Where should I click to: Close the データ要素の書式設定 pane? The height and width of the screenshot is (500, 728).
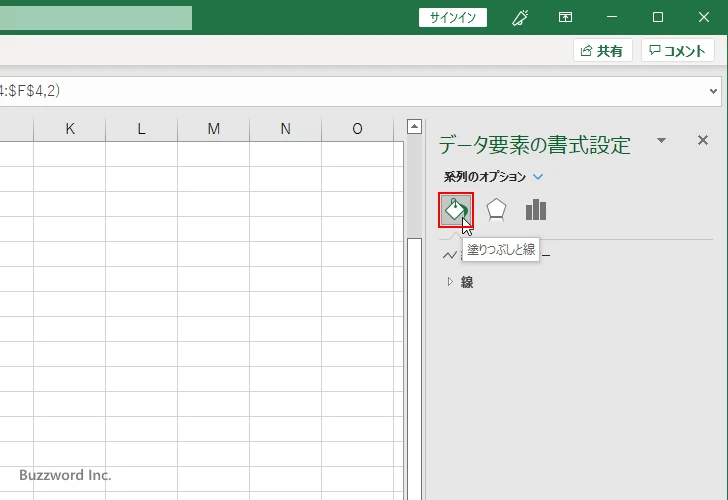pos(702,141)
